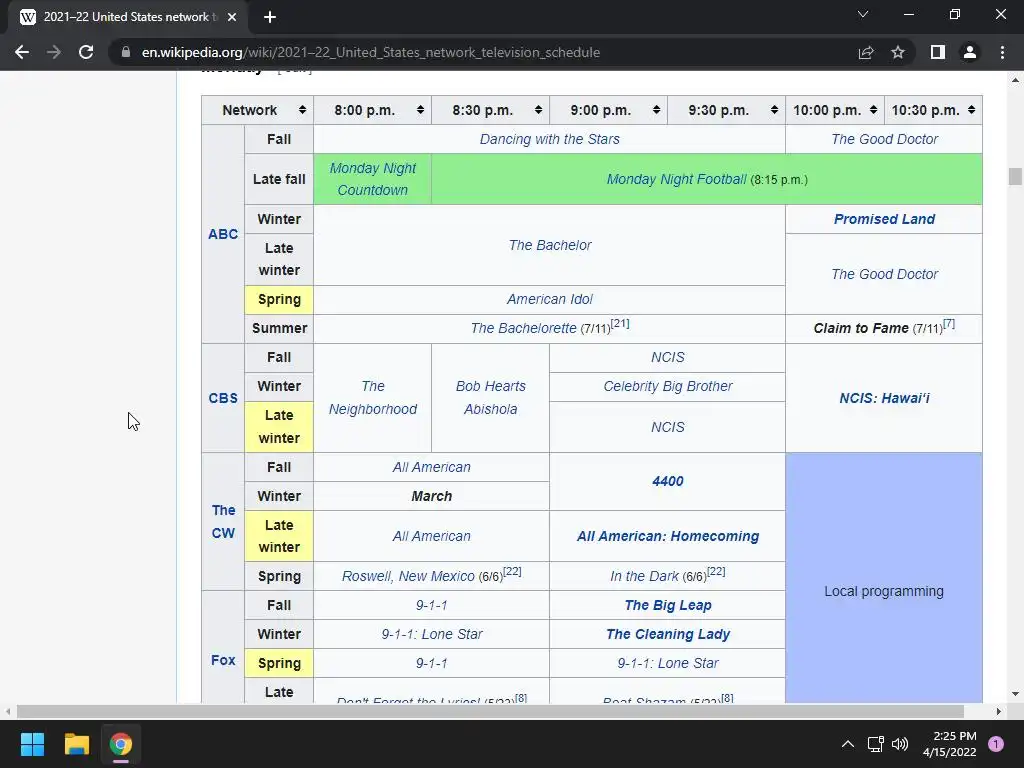Open In the Dark link

pyautogui.click(x=645, y=576)
